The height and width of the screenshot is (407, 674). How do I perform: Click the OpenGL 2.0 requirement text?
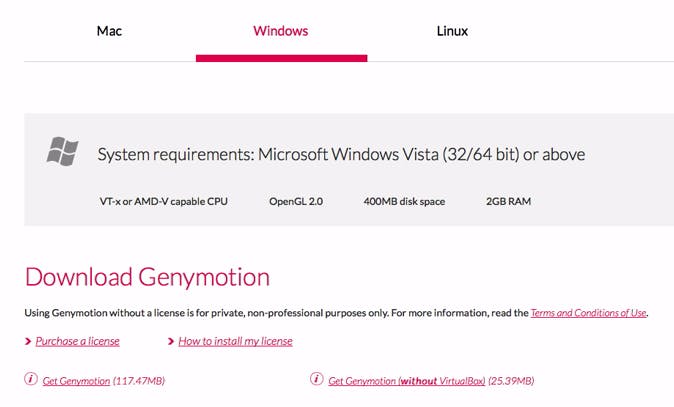coord(295,201)
